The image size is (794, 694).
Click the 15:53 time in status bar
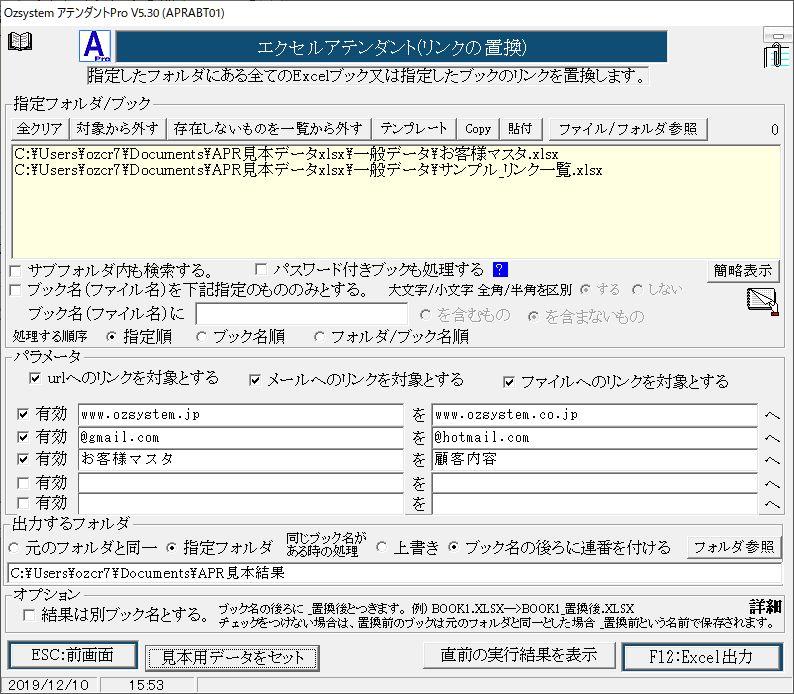(146, 685)
